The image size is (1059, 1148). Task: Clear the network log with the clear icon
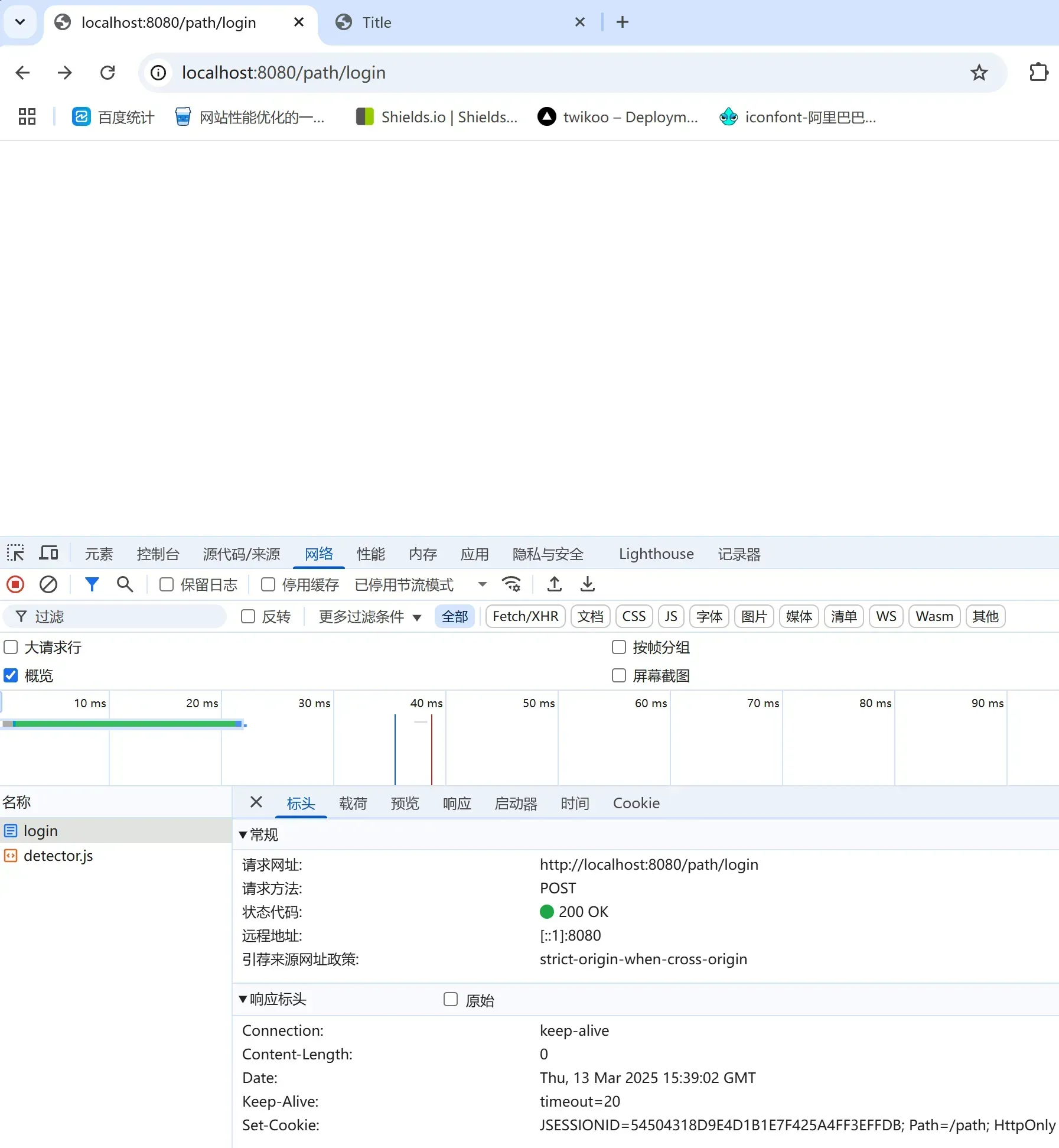48,584
